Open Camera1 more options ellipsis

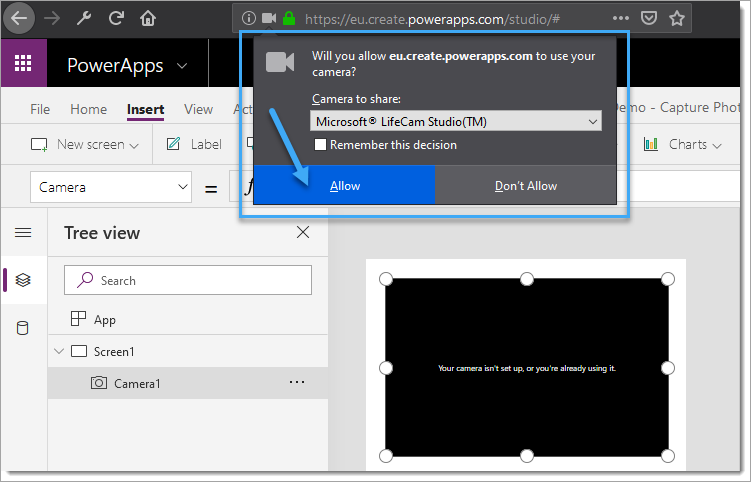pos(297,382)
